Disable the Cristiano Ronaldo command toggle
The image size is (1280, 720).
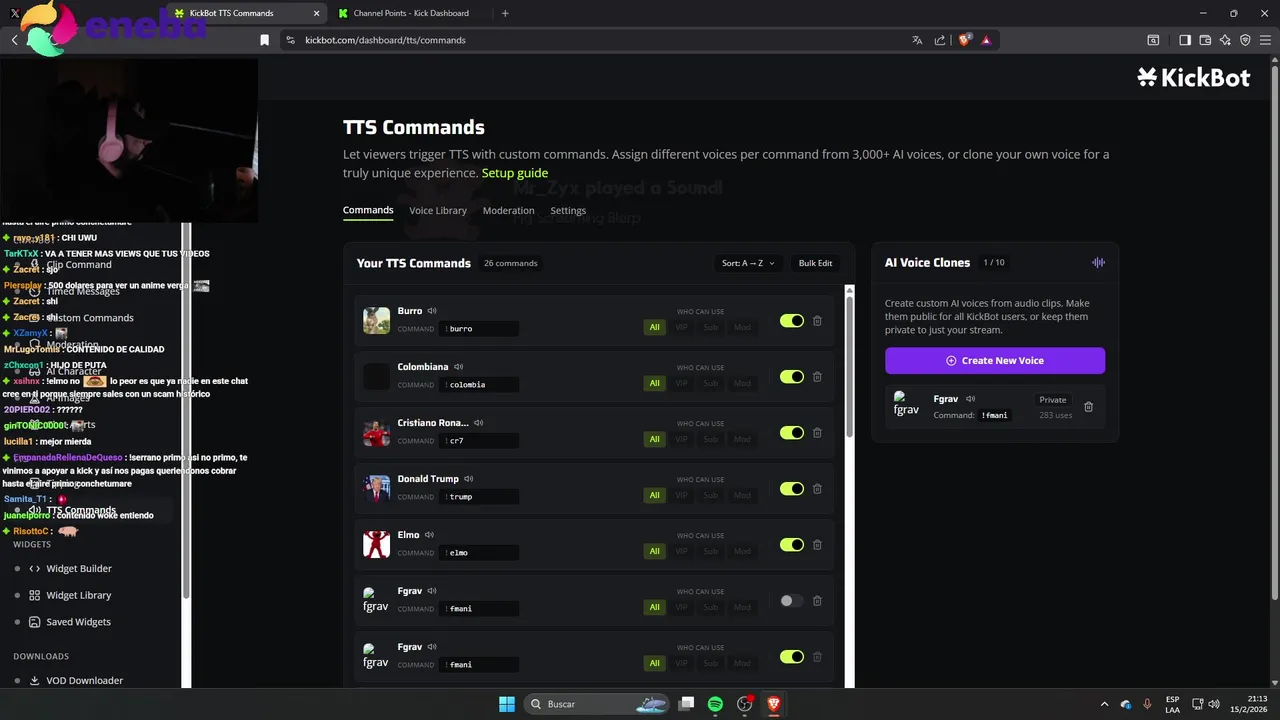pos(792,433)
